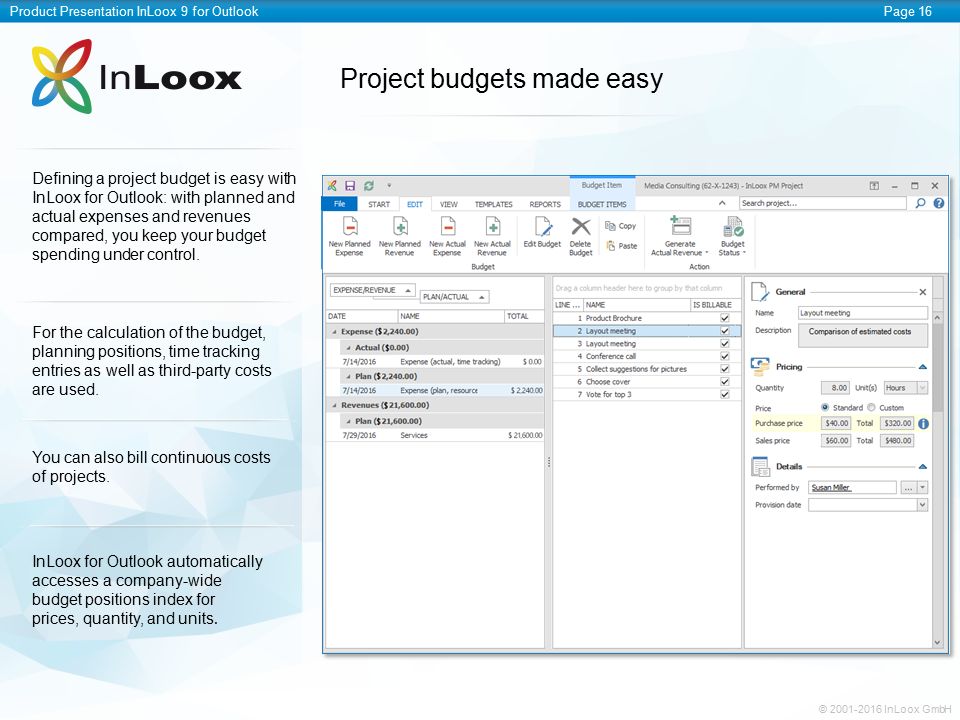Open the Unit(s) Hours dropdown
The height and width of the screenshot is (720, 960).
[923, 388]
